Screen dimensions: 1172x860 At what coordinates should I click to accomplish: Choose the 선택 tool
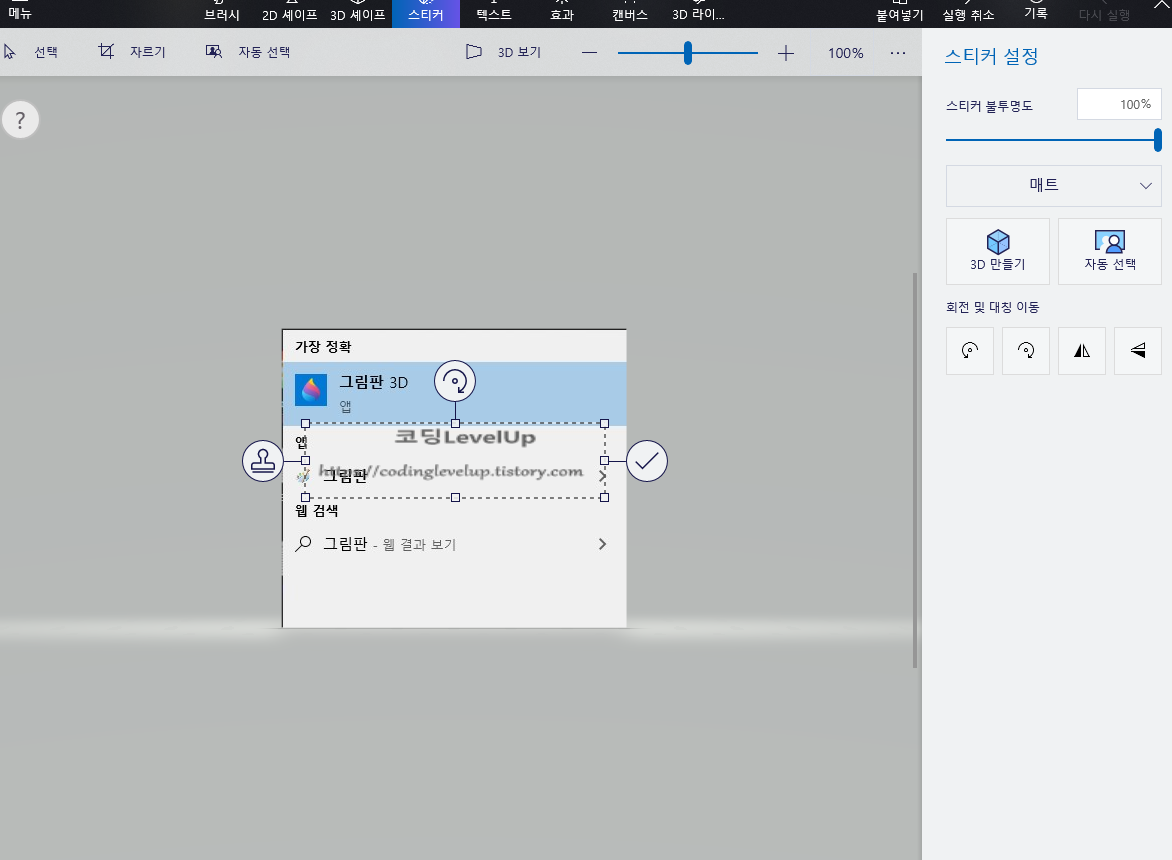point(31,52)
